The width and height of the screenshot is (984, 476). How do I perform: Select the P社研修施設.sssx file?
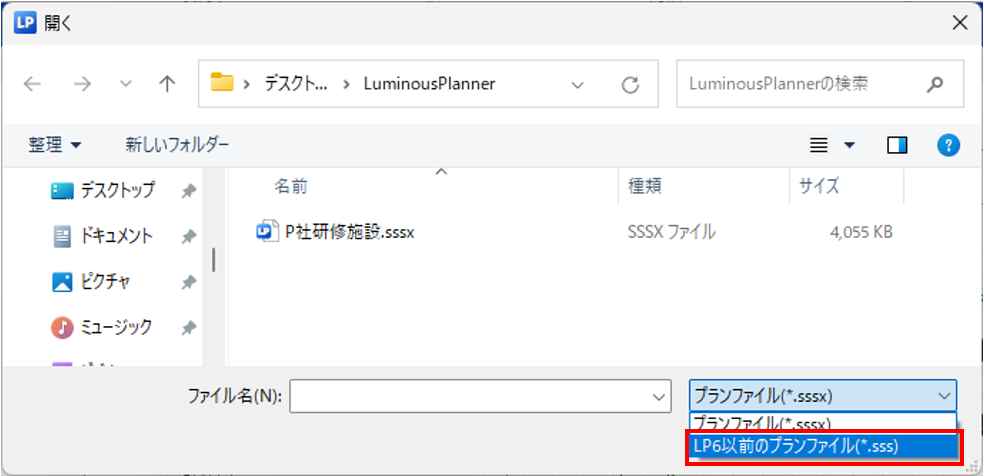pos(349,232)
